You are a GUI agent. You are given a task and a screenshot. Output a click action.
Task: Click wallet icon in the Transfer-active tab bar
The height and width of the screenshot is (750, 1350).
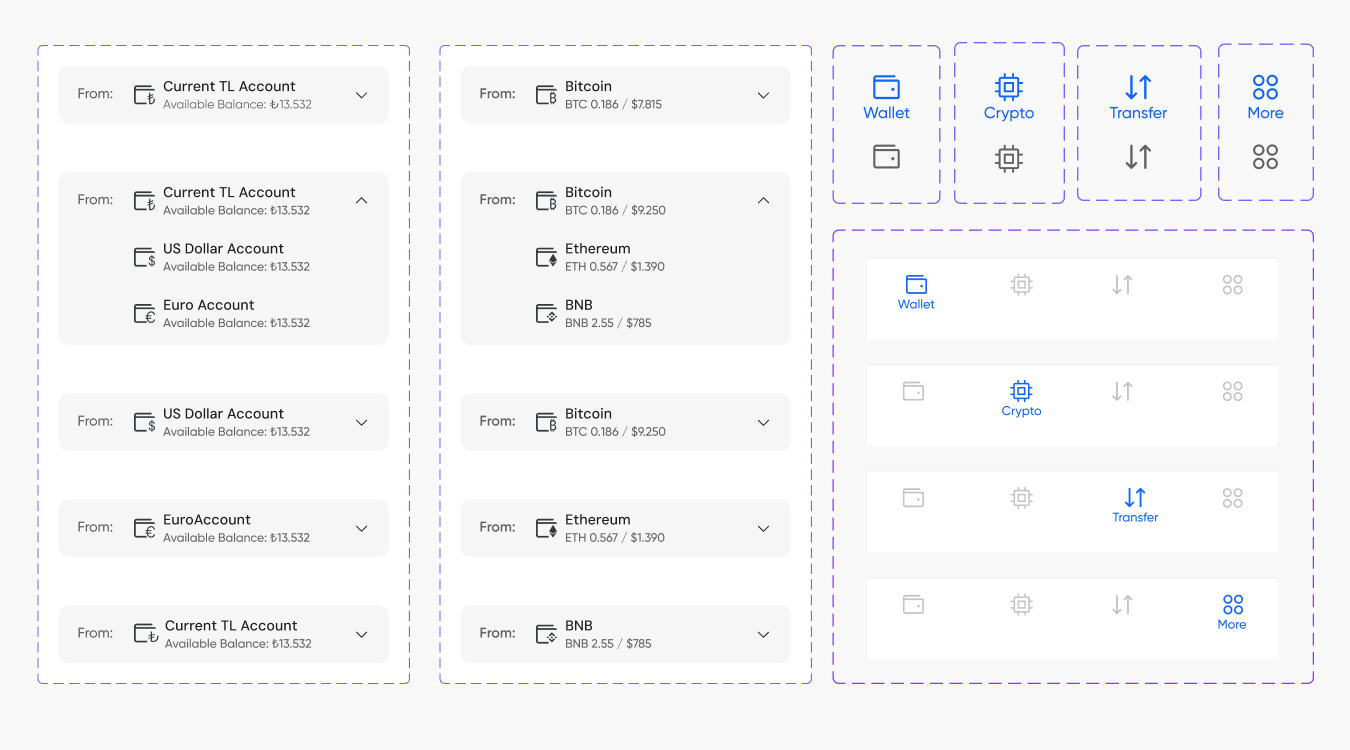[x=913, y=497]
